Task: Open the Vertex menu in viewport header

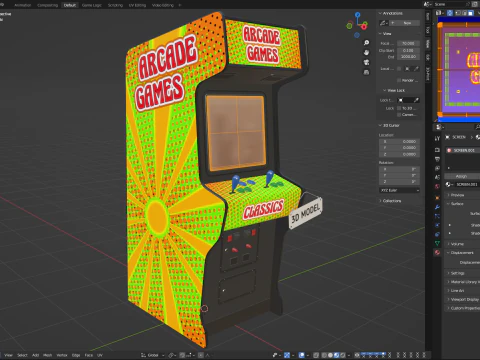Action: pyautogui.click(x=62, y=355)
